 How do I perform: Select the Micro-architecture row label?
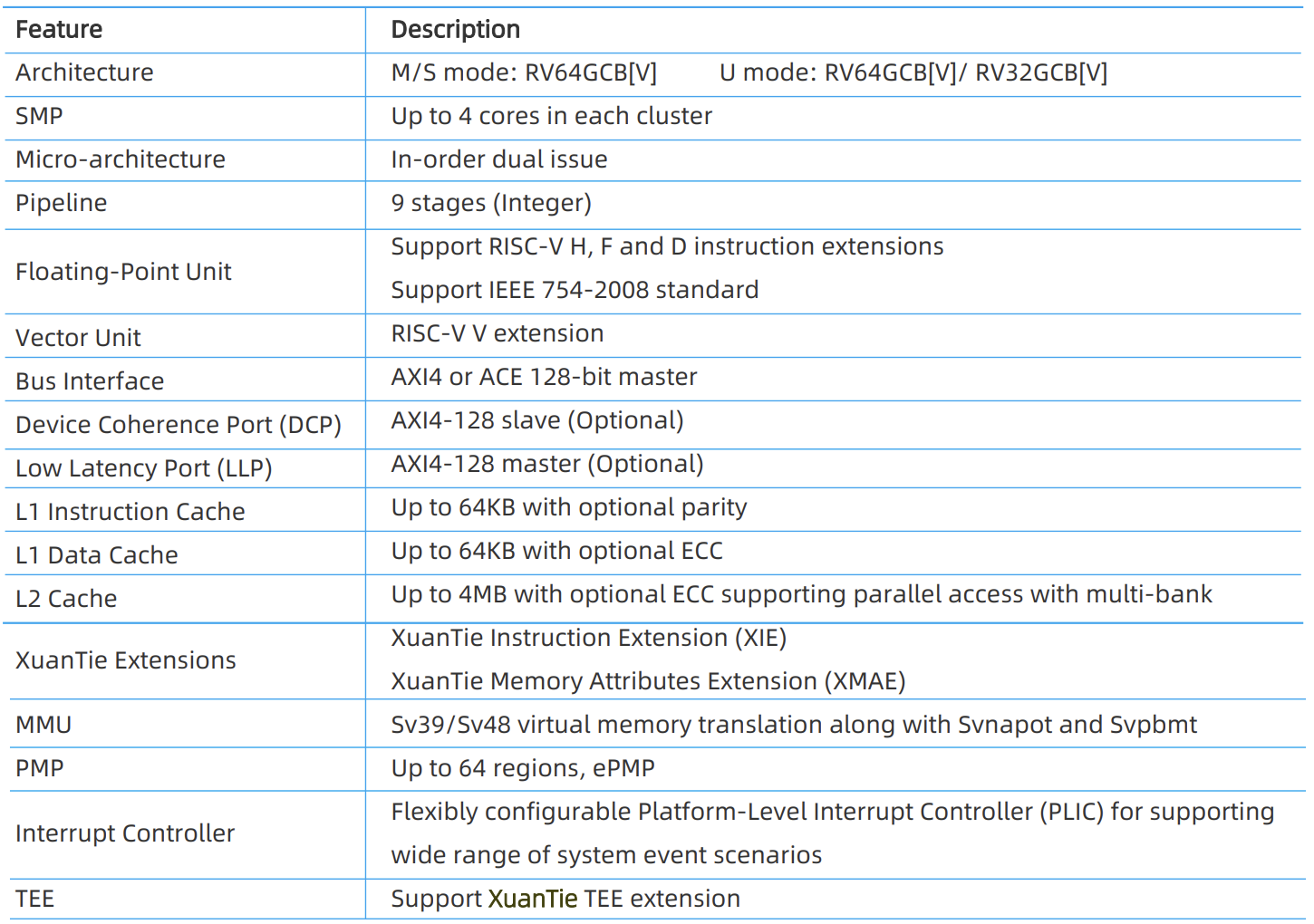pyautogui.click(x=121, y=159)
